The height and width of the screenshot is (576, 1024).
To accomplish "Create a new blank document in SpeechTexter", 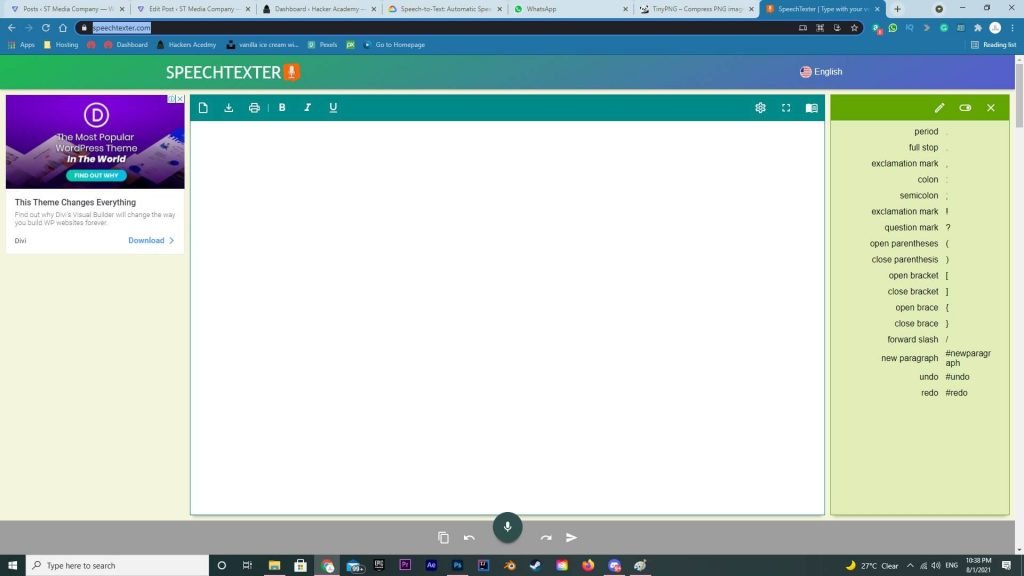I will pos(203,108).
